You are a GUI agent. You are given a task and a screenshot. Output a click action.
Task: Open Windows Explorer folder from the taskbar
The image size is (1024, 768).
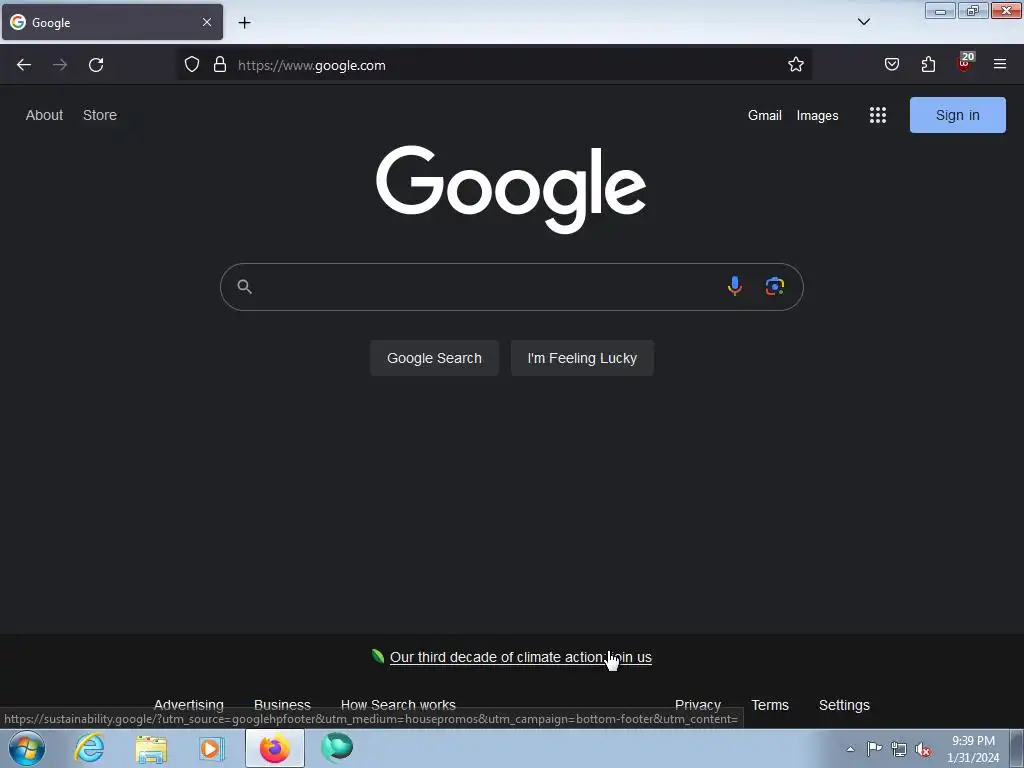coord(151,750)
